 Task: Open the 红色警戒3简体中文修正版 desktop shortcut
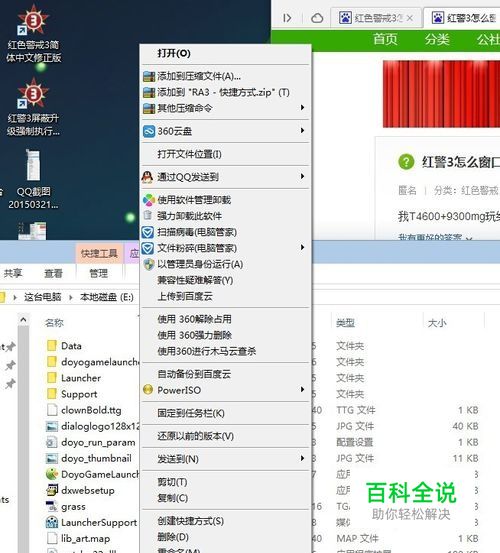(x=33, y=34)
